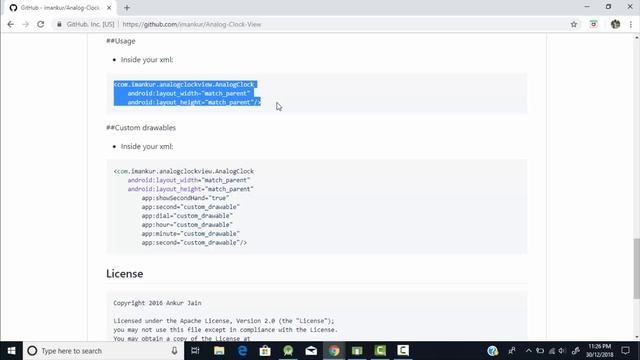Image resolution: width=640 pixels, height=360 pixels.
Task: Open the green Camtasia taskbar icon
Action: [x=380, y=351]
